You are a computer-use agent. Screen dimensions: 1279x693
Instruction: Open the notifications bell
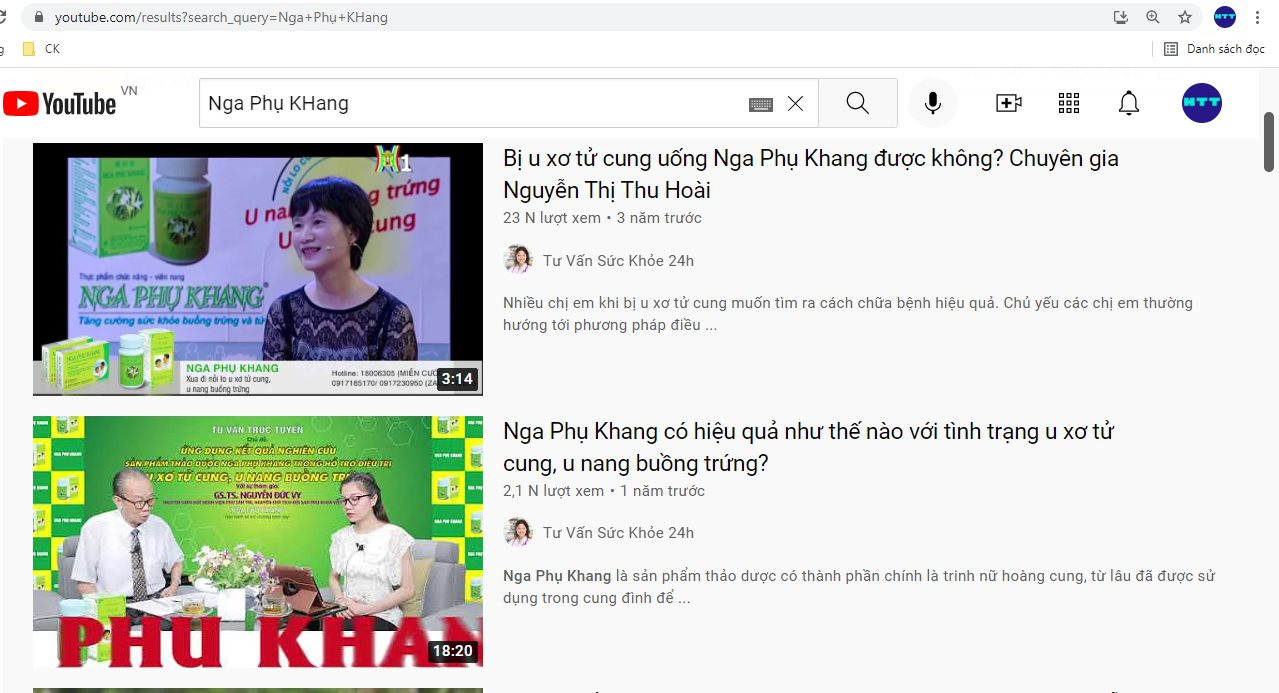[x=1129, y=103]
